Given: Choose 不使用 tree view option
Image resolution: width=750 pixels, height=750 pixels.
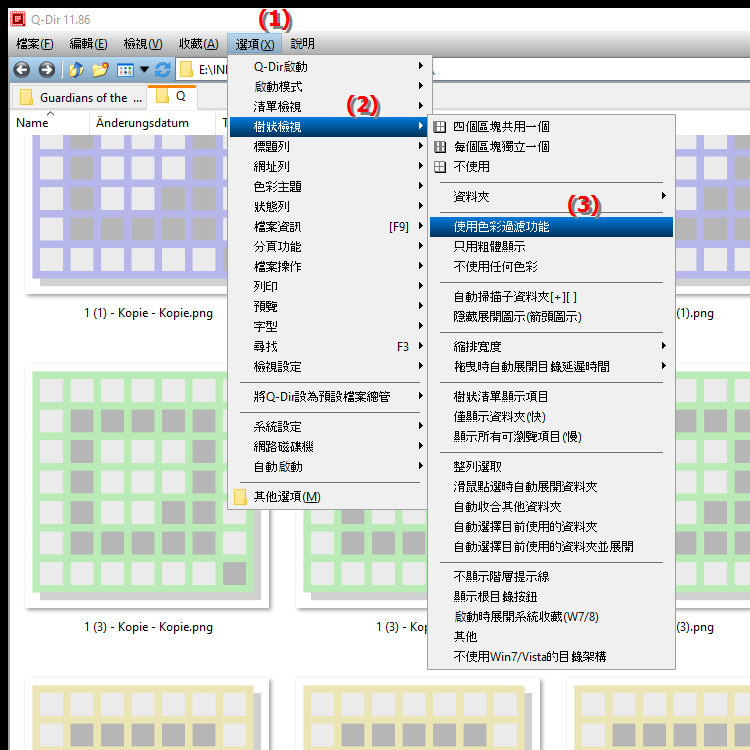Looking at the screenshot, I should click(x=551, y=167).
